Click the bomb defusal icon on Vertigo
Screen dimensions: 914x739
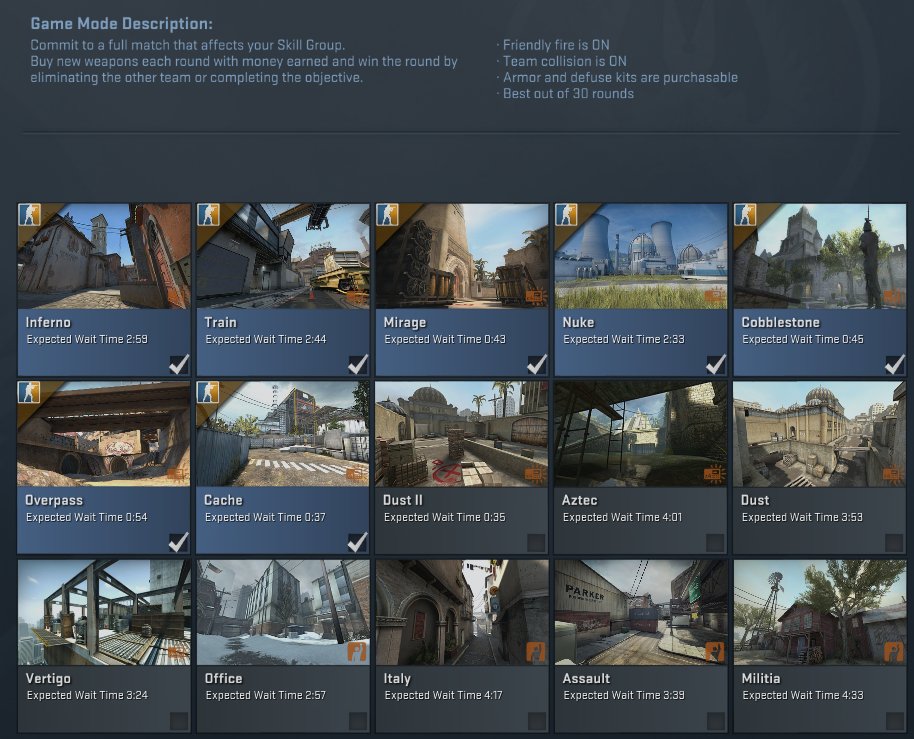[178, 654]
